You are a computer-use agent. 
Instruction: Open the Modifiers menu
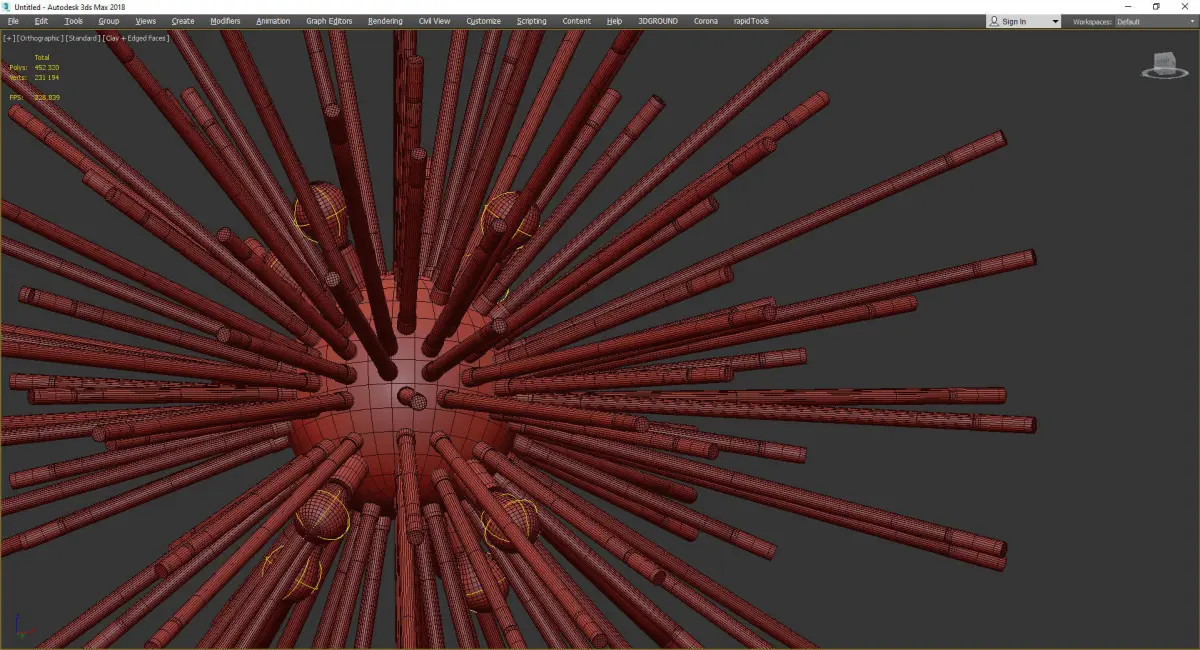coord(225,21)
